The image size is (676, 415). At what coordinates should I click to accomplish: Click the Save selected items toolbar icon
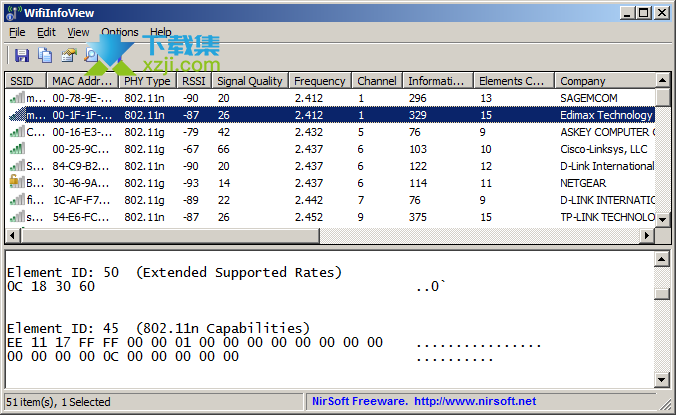coord(22,55)
